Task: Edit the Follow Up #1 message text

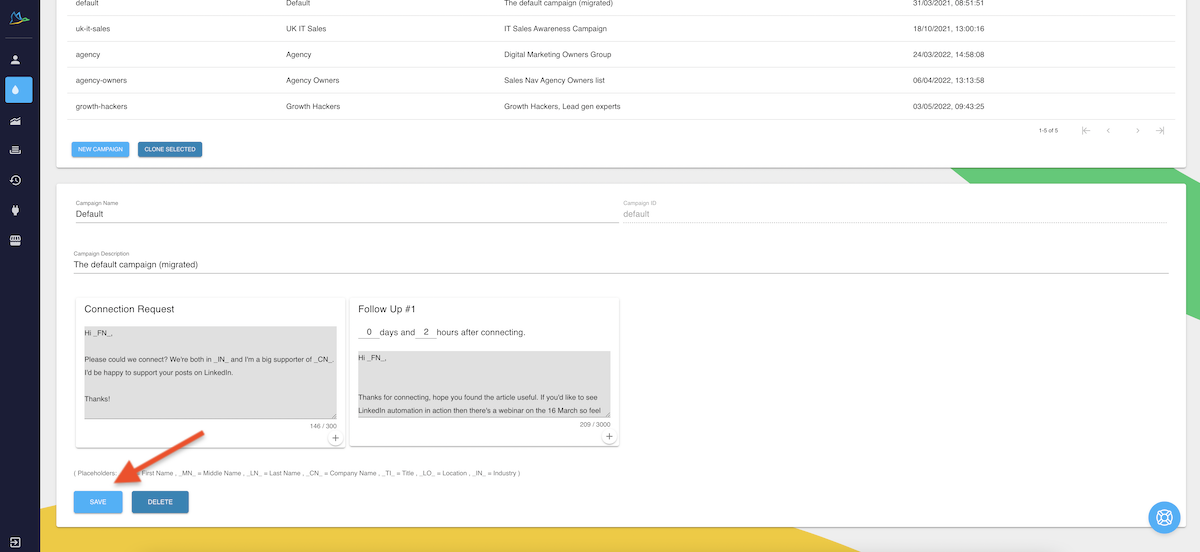Action: [484, 384]
